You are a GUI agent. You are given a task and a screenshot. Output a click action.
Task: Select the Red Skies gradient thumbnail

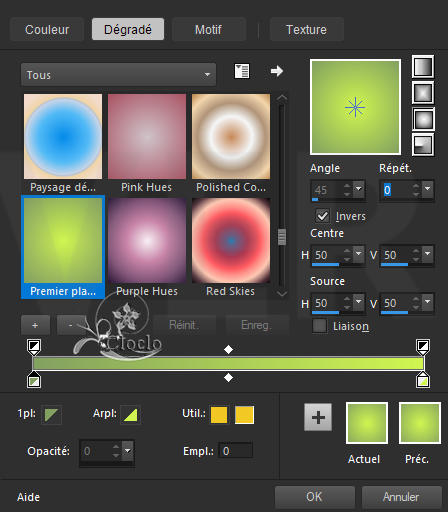(x=231, y=247)
